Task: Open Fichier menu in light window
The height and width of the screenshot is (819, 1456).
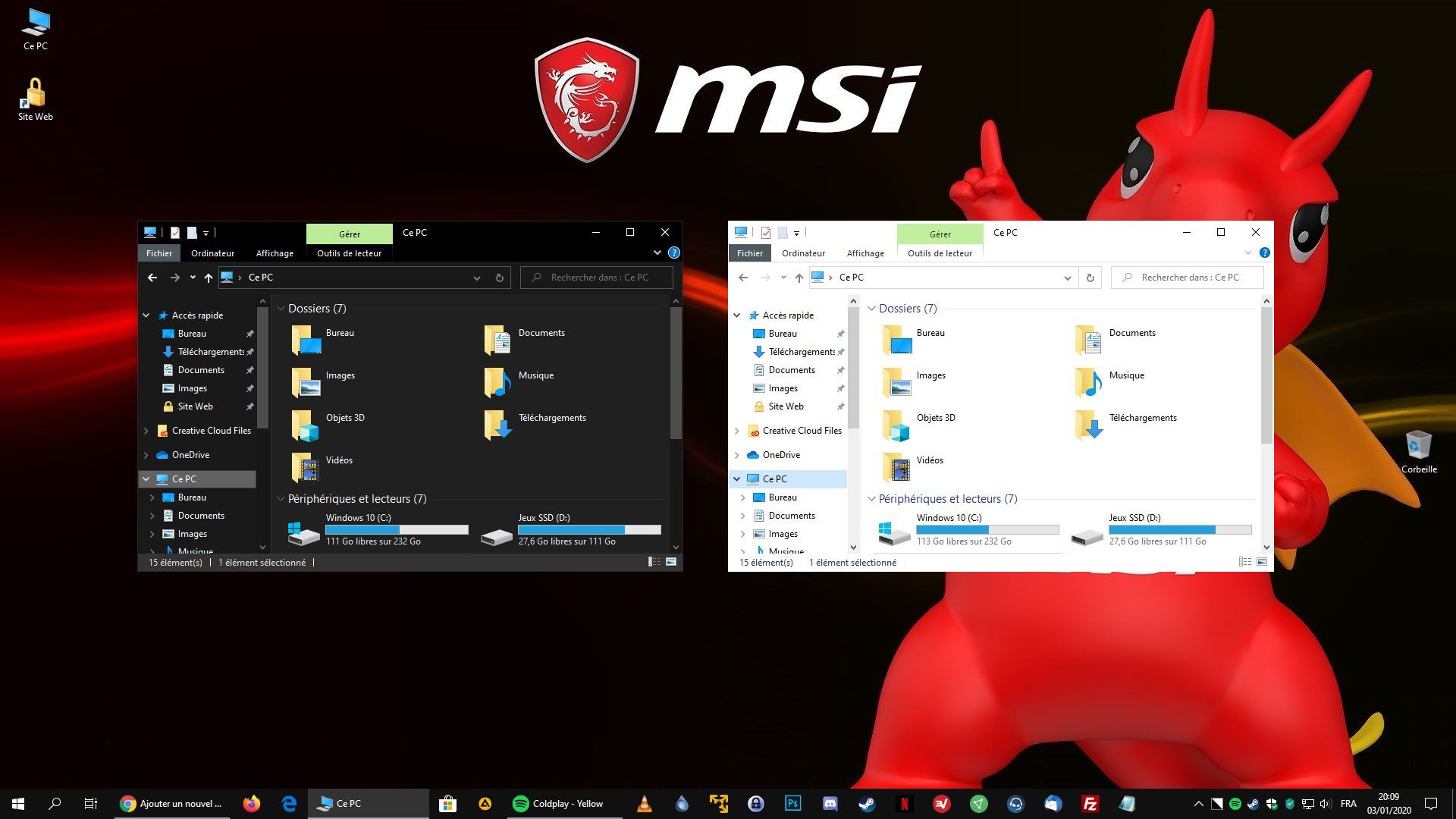Action: (x=750, y=253)
